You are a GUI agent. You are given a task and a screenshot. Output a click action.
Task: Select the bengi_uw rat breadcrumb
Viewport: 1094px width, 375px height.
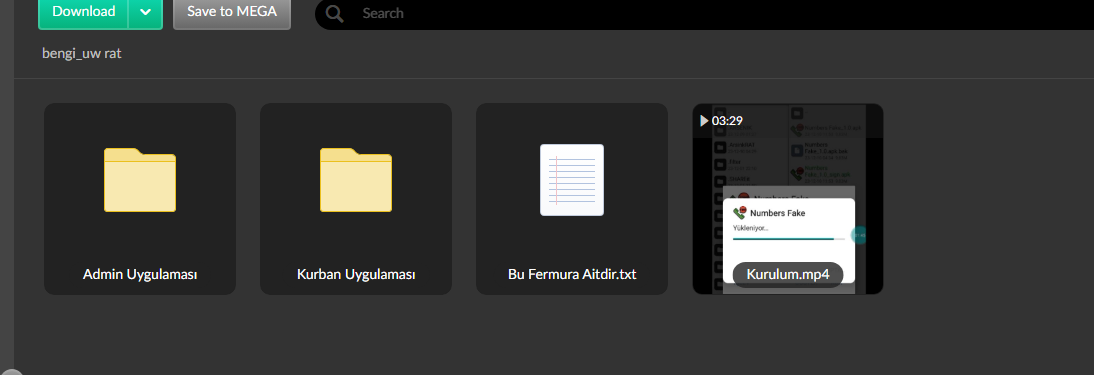click(x=82, y=53)
